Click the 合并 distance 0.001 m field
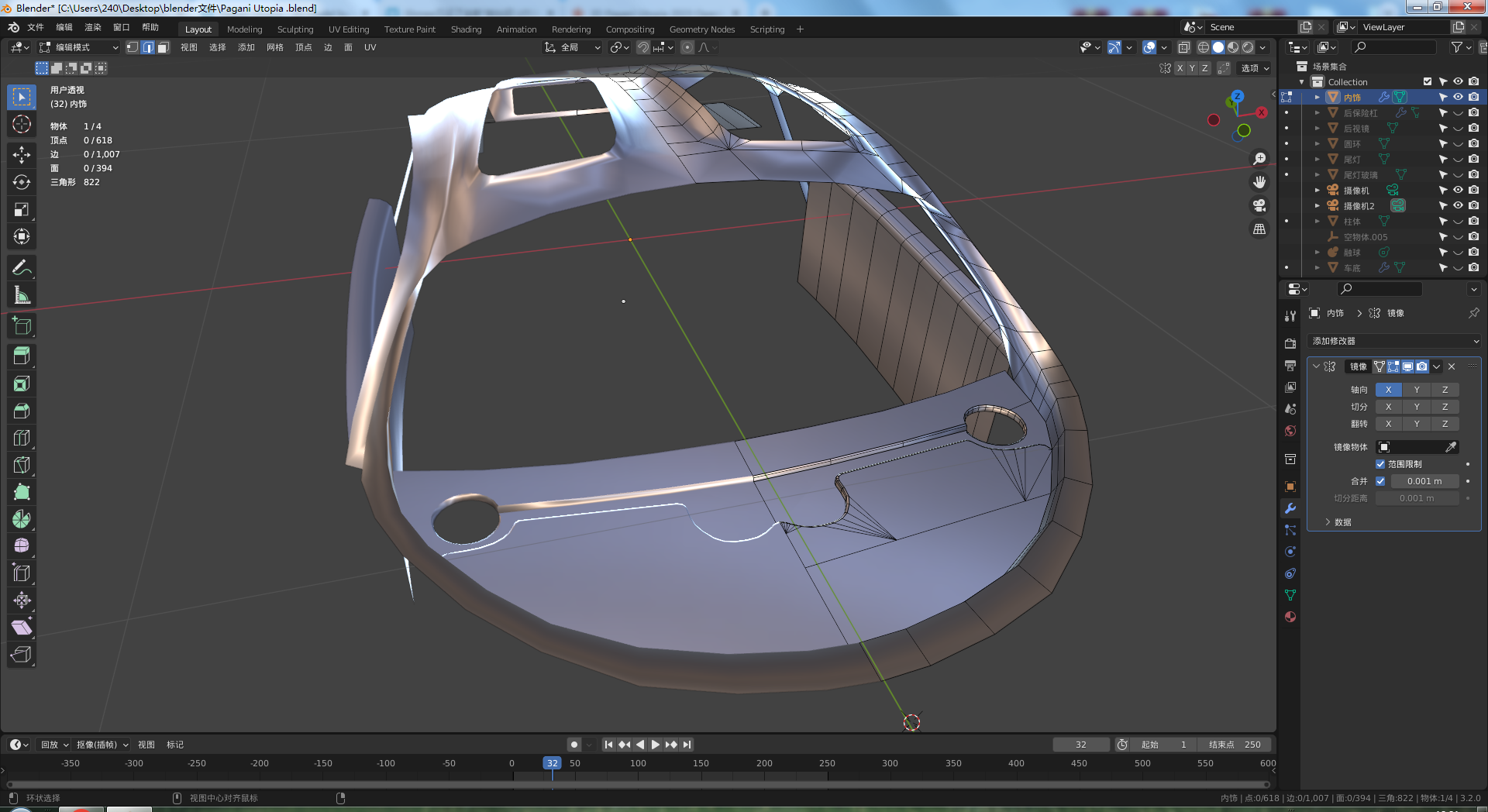The width and height of the screenshot is (1488, 812). coord(1424,481)
